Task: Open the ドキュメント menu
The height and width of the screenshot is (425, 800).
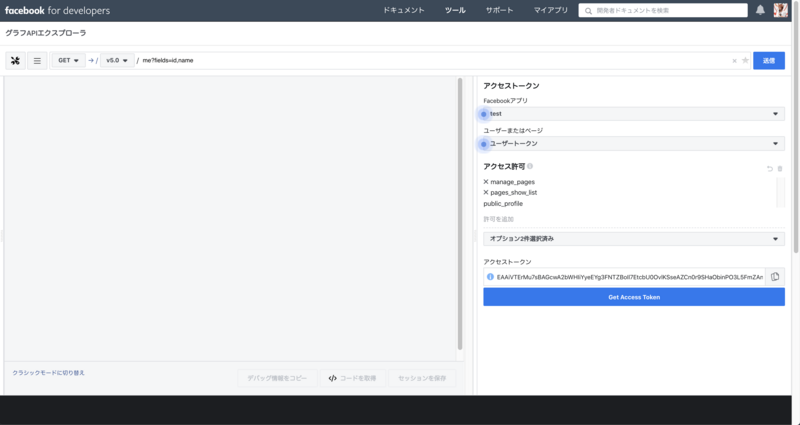Action: tap(404, 10)
